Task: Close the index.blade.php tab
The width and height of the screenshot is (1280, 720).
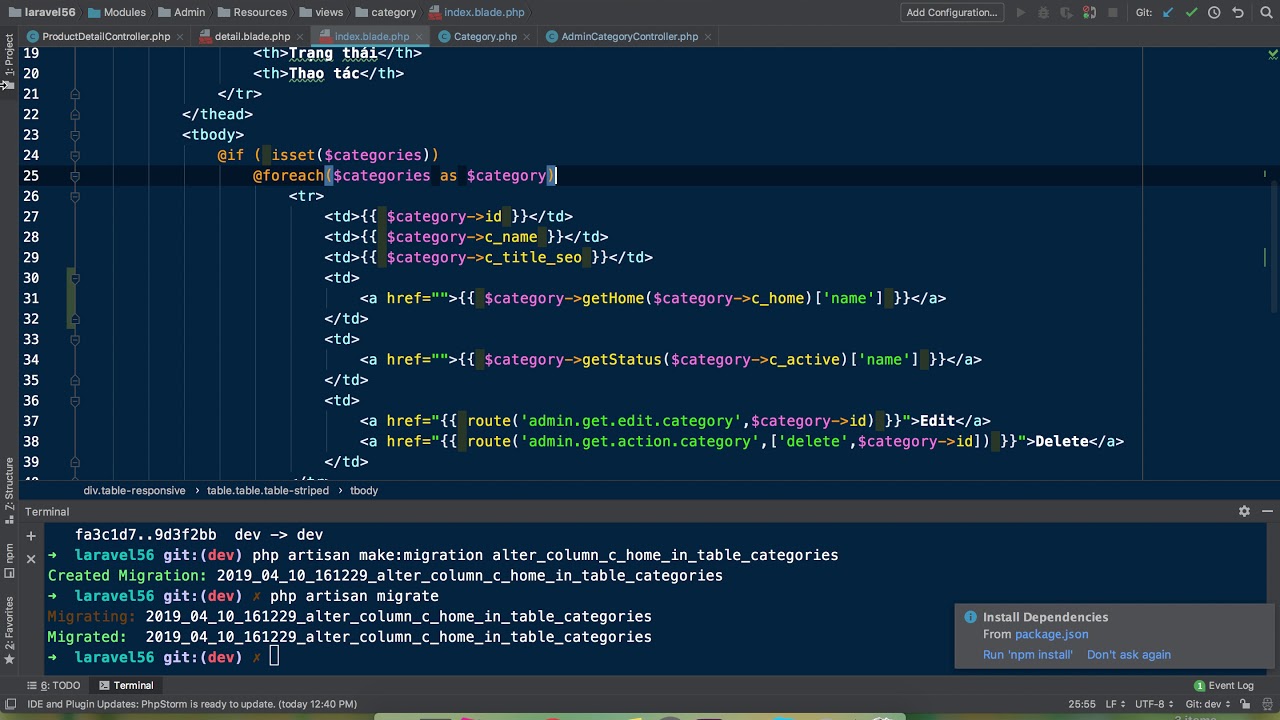Action: point(420,37)
